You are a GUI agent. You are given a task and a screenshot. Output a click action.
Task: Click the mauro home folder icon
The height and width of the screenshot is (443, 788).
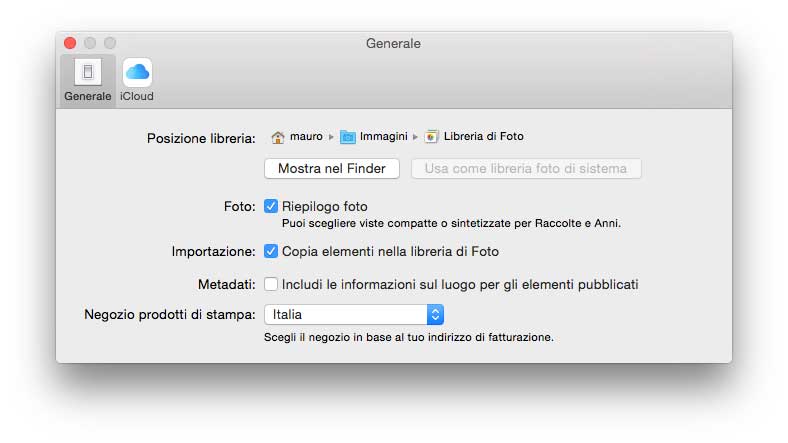click(278, 137)
